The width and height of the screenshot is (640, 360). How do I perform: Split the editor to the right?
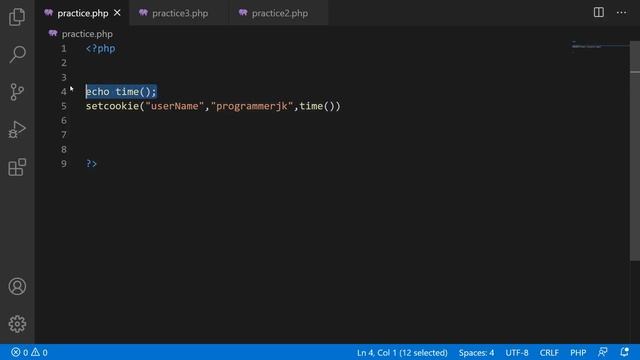pos(599,13)
